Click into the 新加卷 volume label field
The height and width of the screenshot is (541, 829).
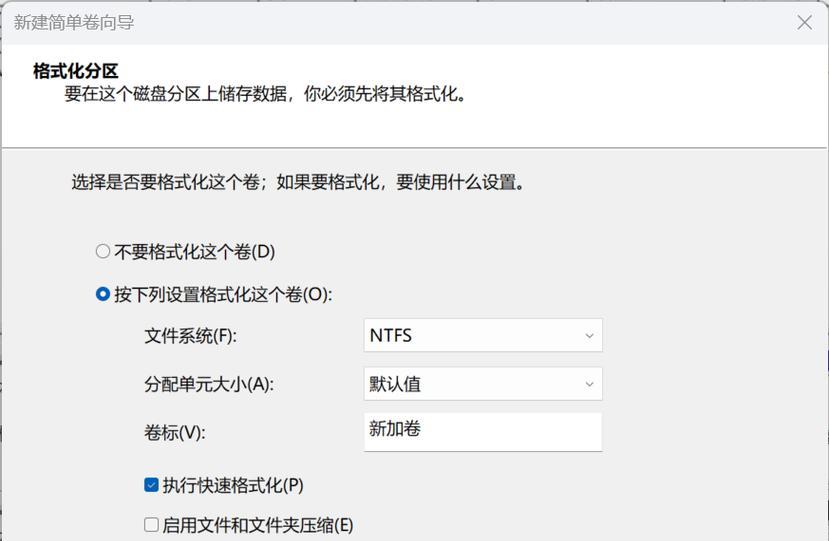483,432
